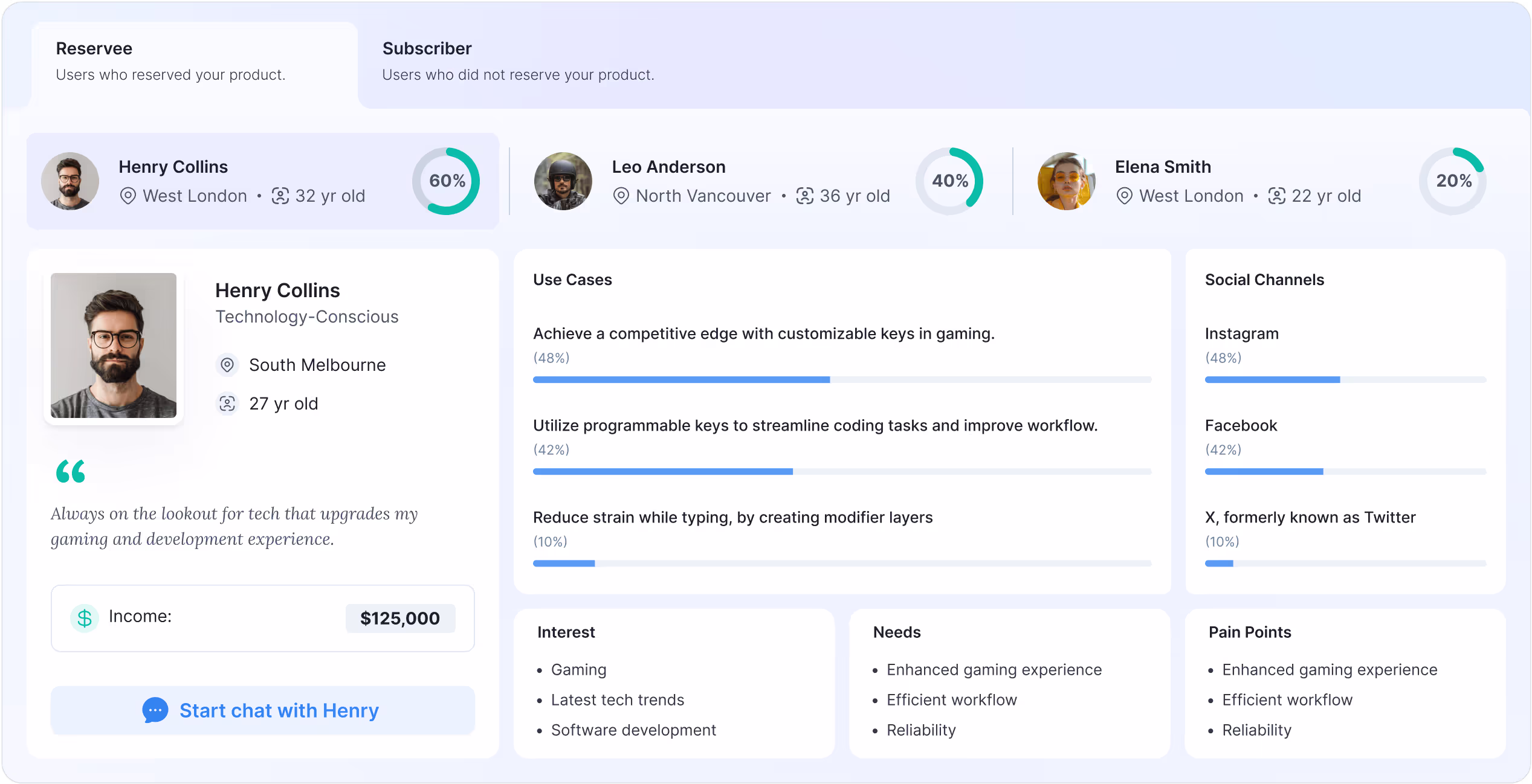Click Latest tech trends interest item
The image size is (1532, 784).
(618, 699)
